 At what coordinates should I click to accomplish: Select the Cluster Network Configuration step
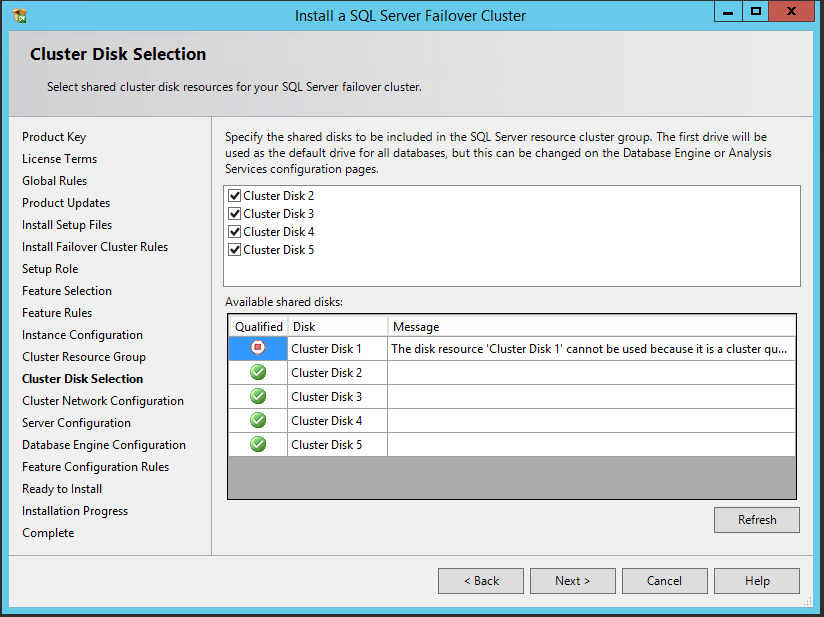tap(103, 401)
